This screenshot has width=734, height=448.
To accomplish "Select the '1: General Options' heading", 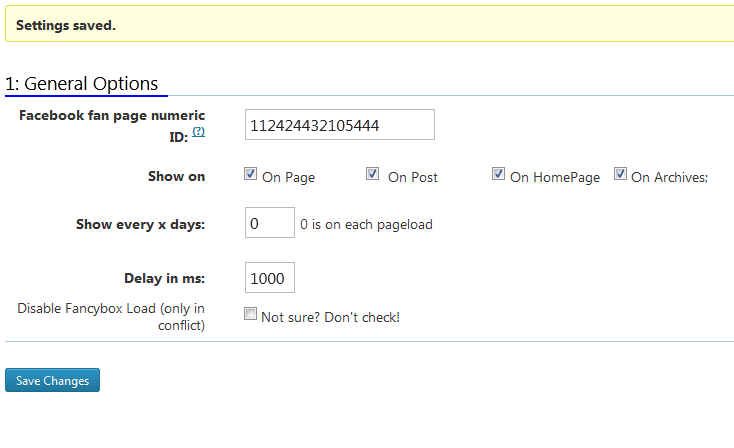I will [81, 84].
